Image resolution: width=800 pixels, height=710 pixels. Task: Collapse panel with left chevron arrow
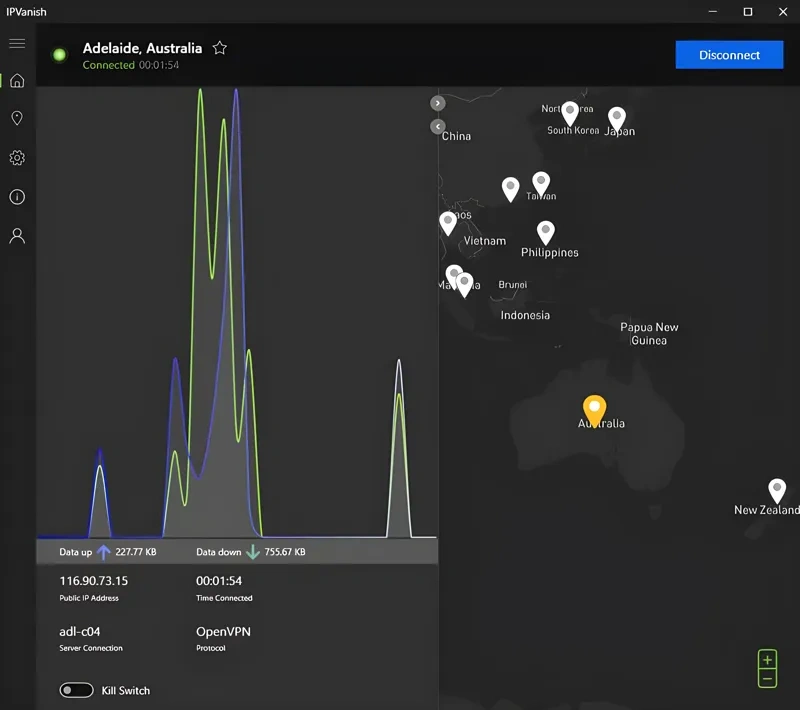click(x=438, y=126)
